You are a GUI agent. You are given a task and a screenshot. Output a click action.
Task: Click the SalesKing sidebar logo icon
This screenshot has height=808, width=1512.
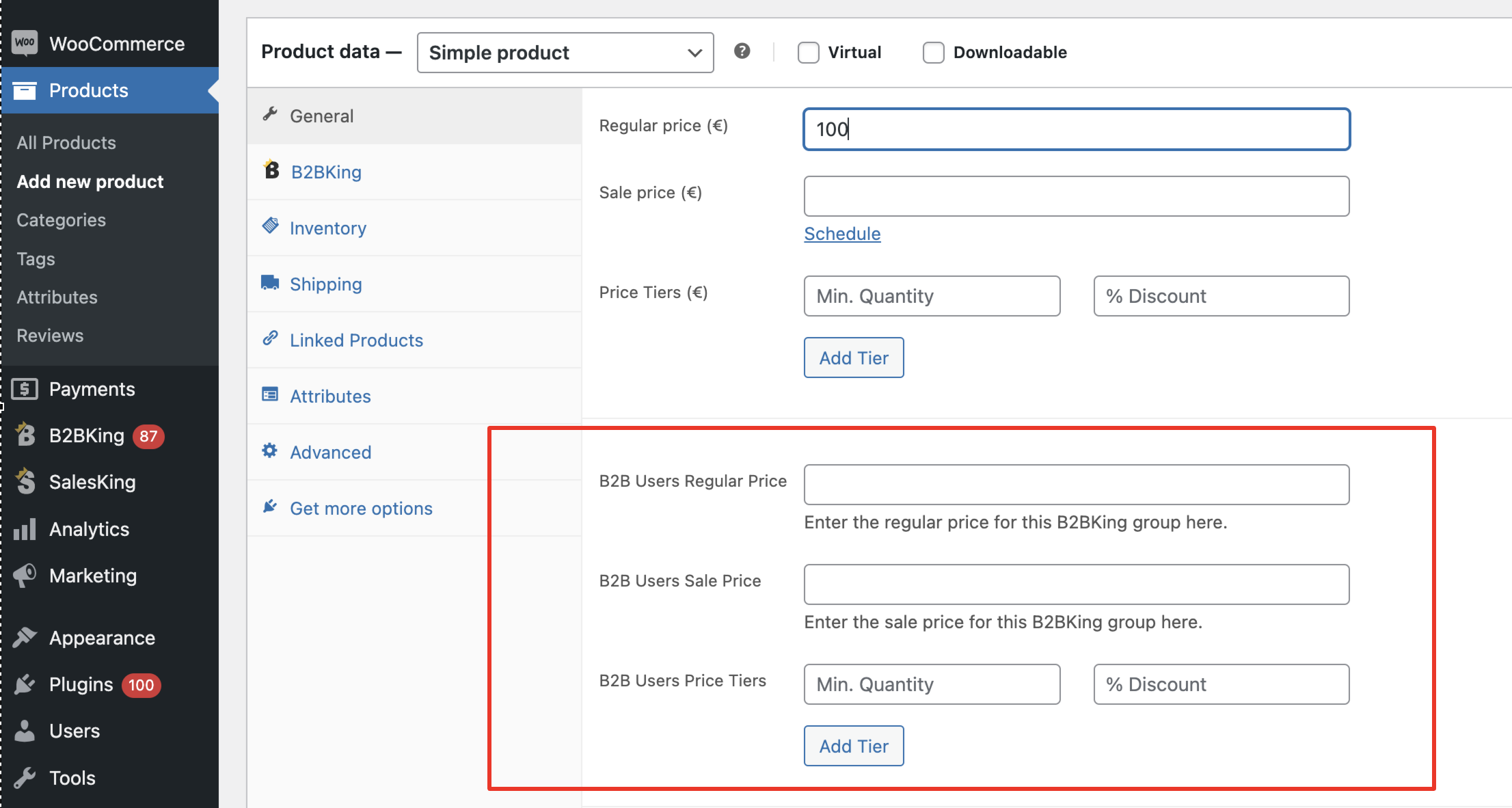(25, 481)
